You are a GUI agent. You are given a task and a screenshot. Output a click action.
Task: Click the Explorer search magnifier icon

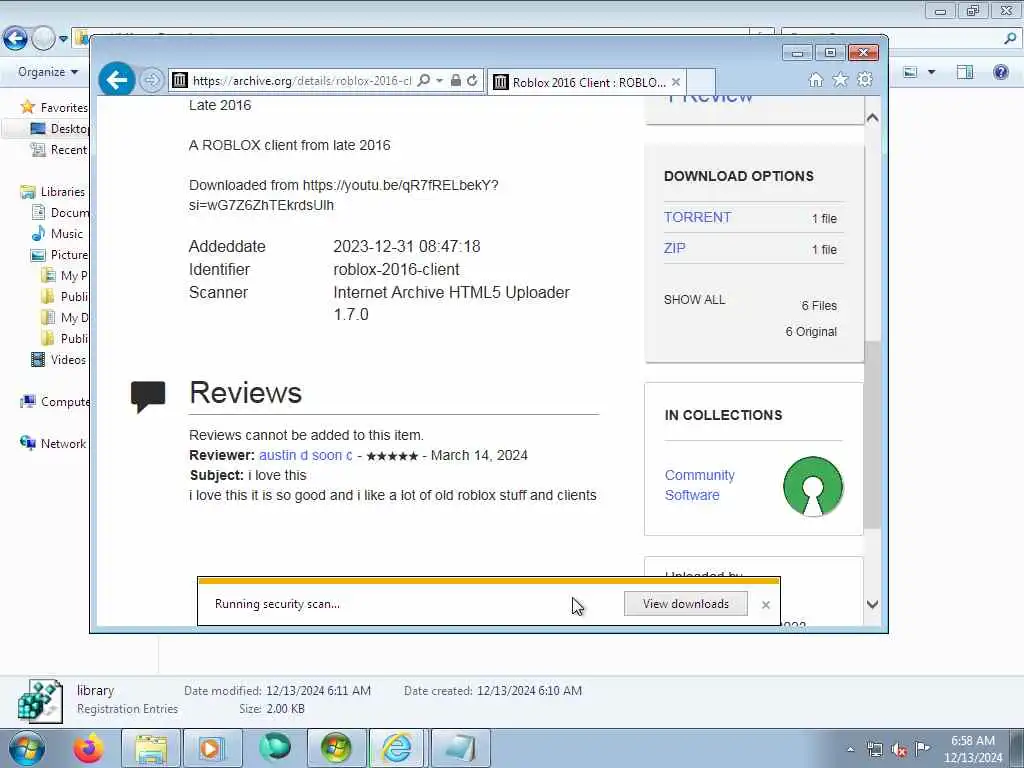coord(1010,39)
